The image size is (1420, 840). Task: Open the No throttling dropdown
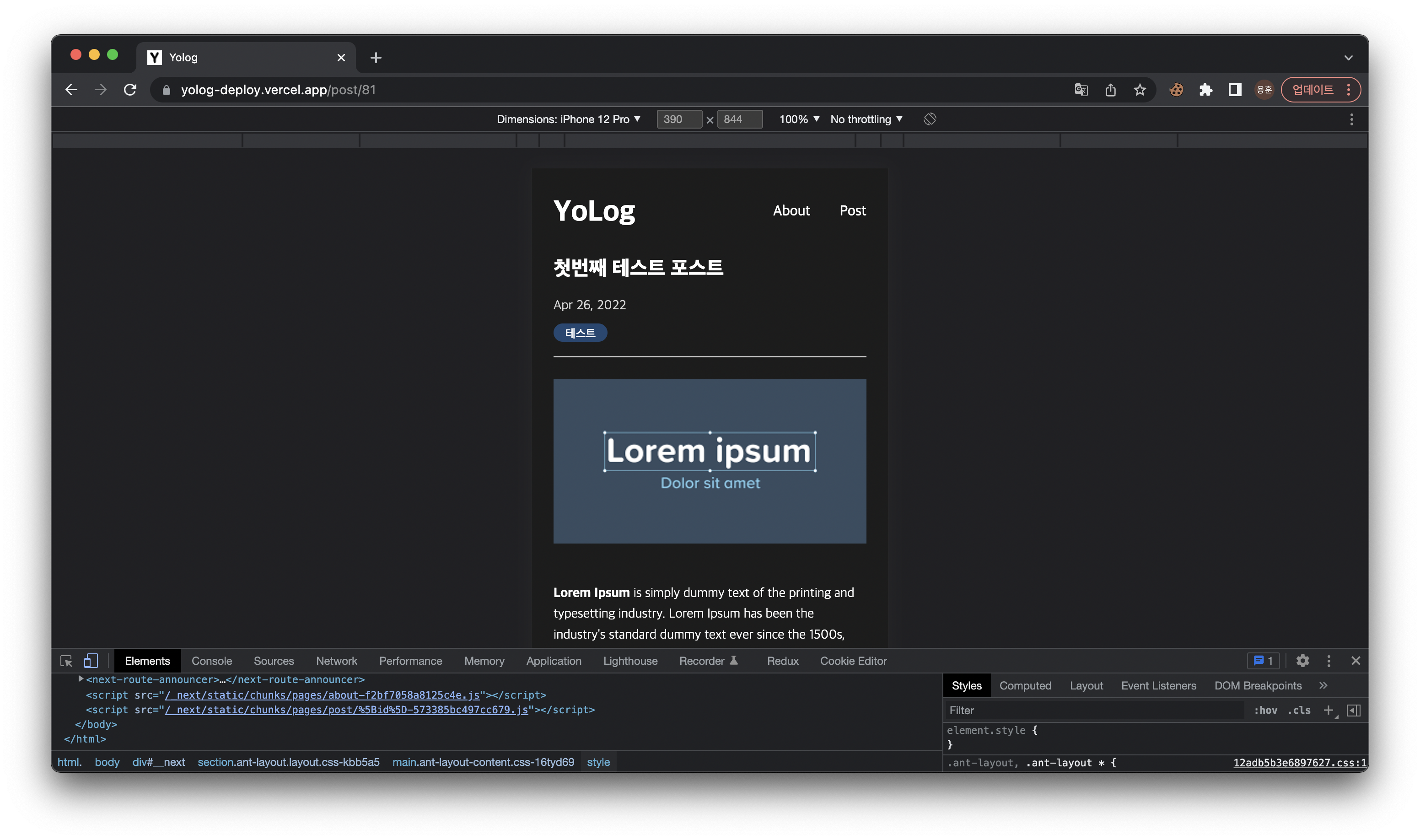(x=866, y=119)
